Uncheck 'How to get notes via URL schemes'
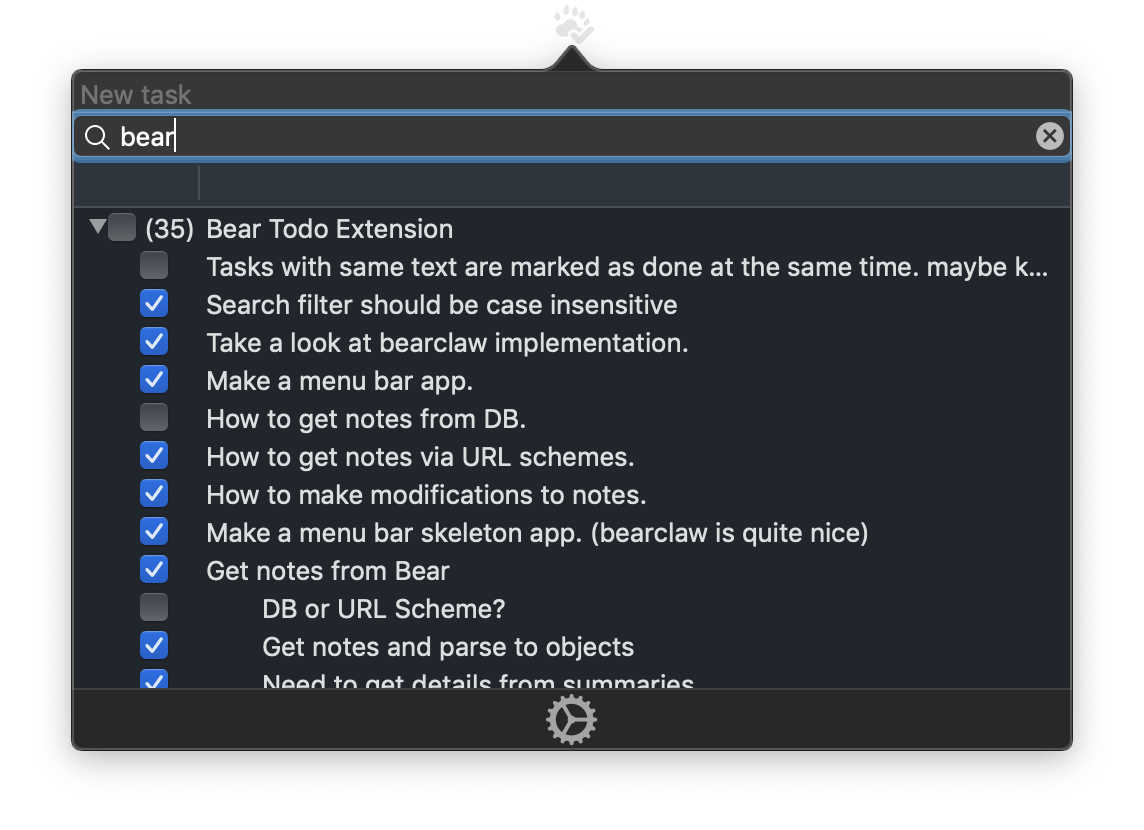 (154, 455)
